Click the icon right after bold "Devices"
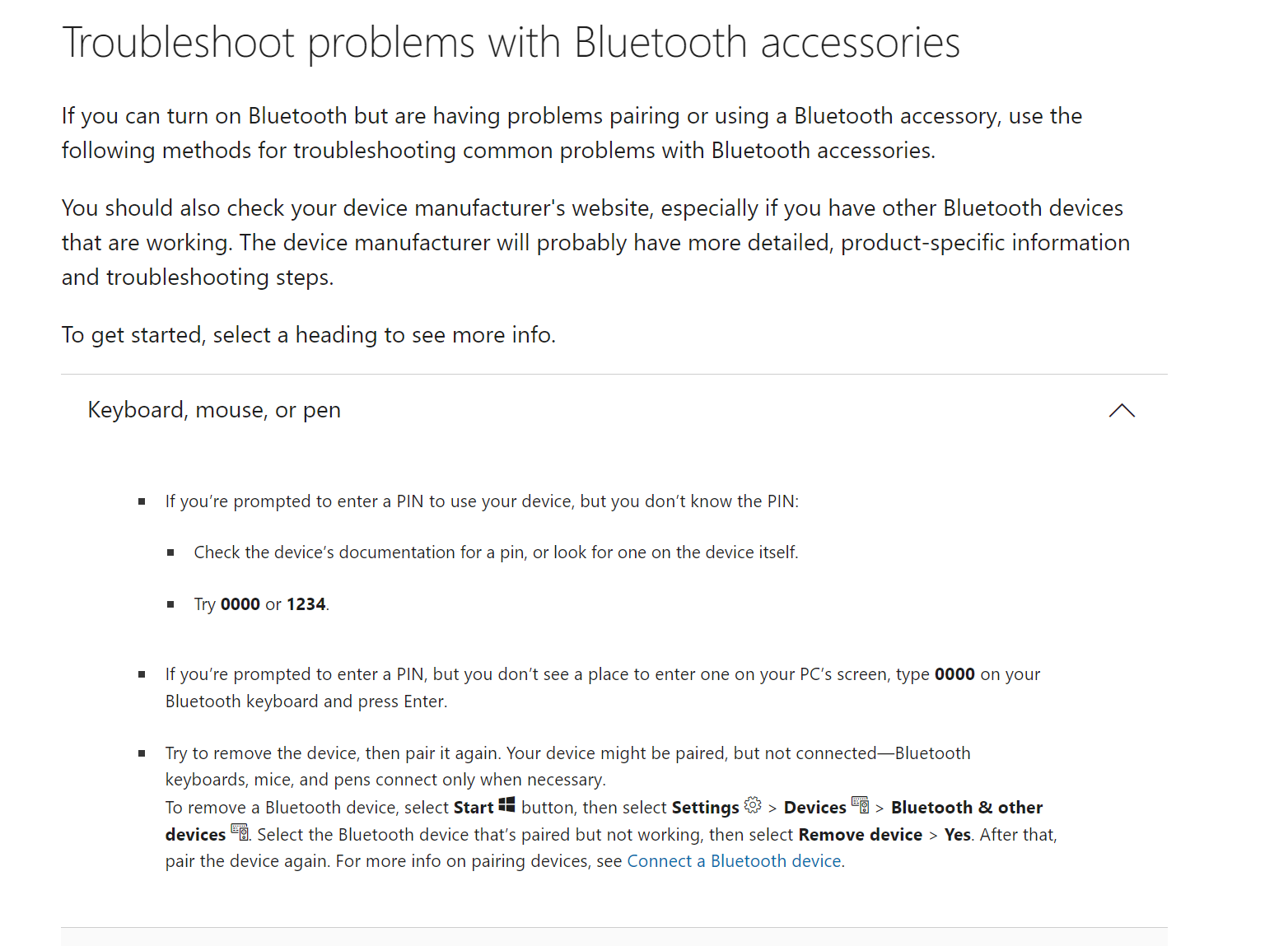The image size is (1288, 946). tap(860, 805)
